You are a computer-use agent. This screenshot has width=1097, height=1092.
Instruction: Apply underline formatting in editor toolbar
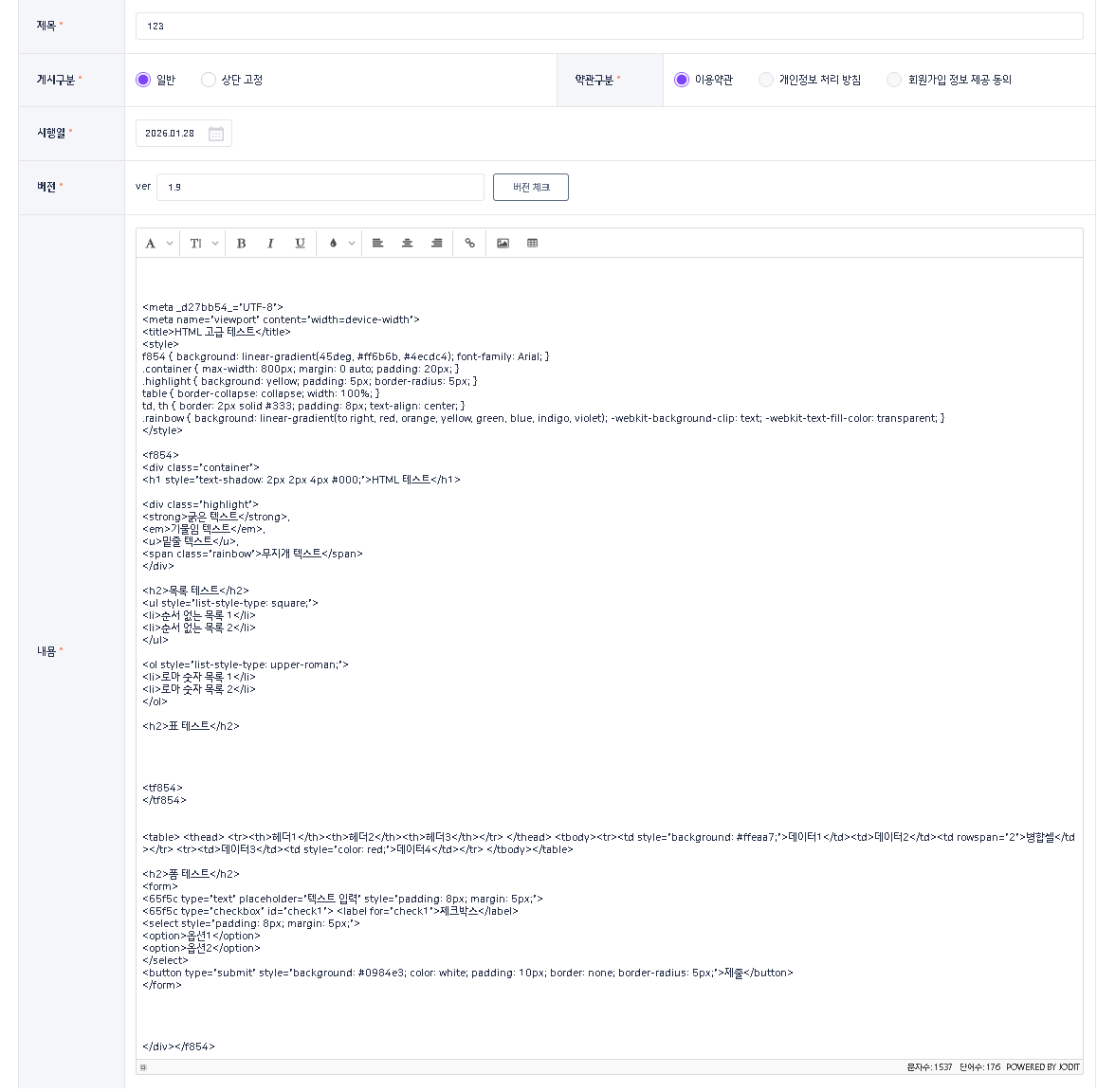(300, 244)
